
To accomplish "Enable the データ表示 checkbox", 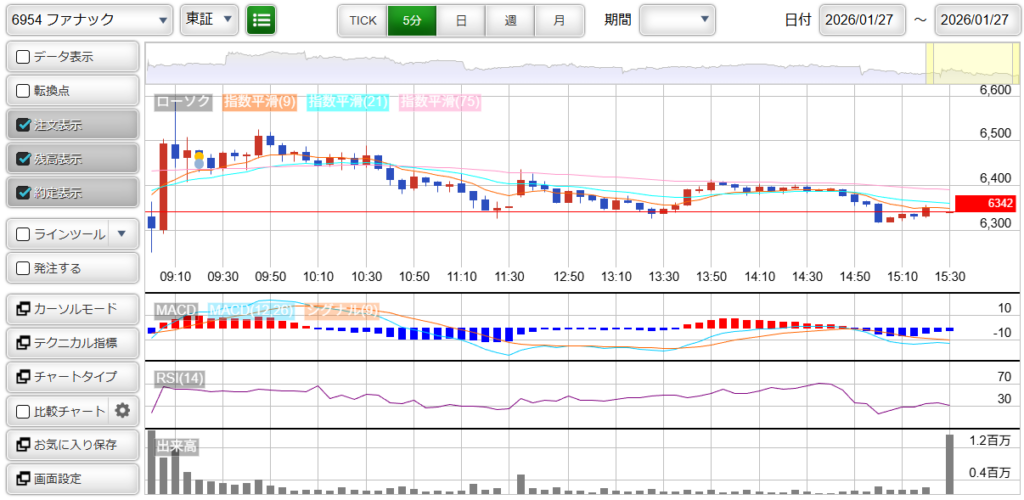I will [x=24, y=57].
